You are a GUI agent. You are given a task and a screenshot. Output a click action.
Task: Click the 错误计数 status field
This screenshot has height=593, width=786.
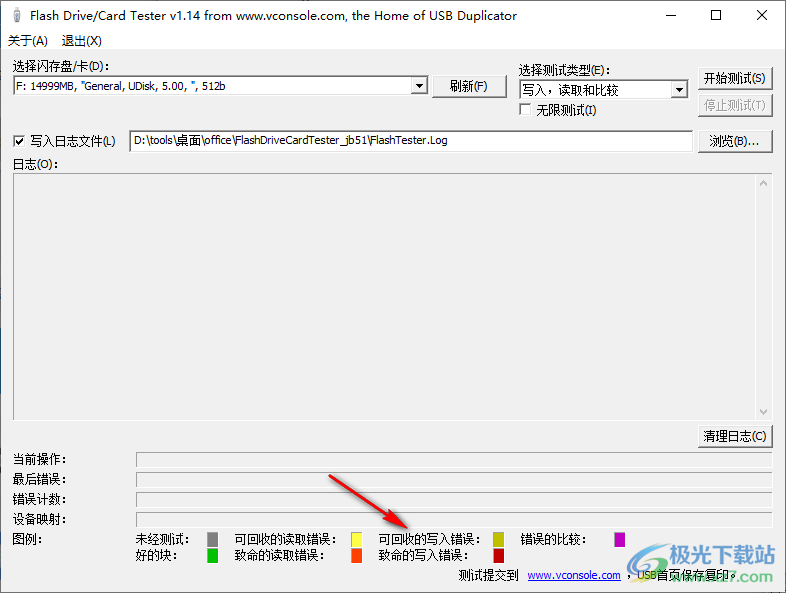454,500
